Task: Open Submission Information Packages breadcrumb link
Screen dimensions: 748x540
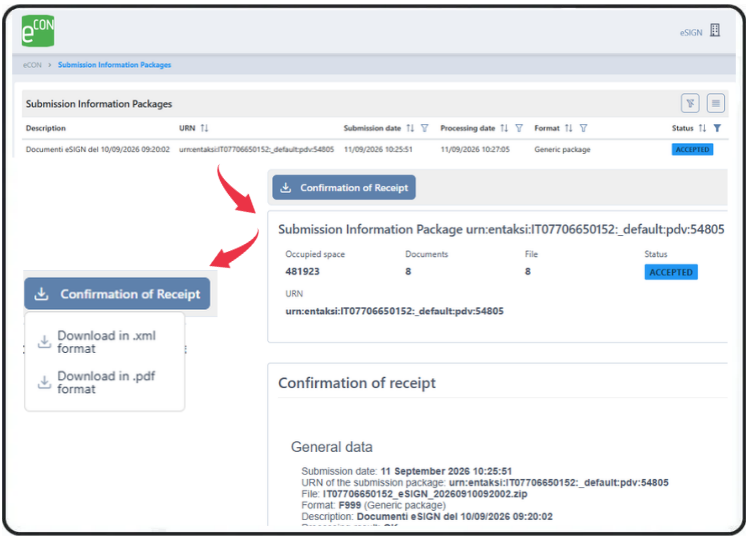Action: click(x=114, y=65)
